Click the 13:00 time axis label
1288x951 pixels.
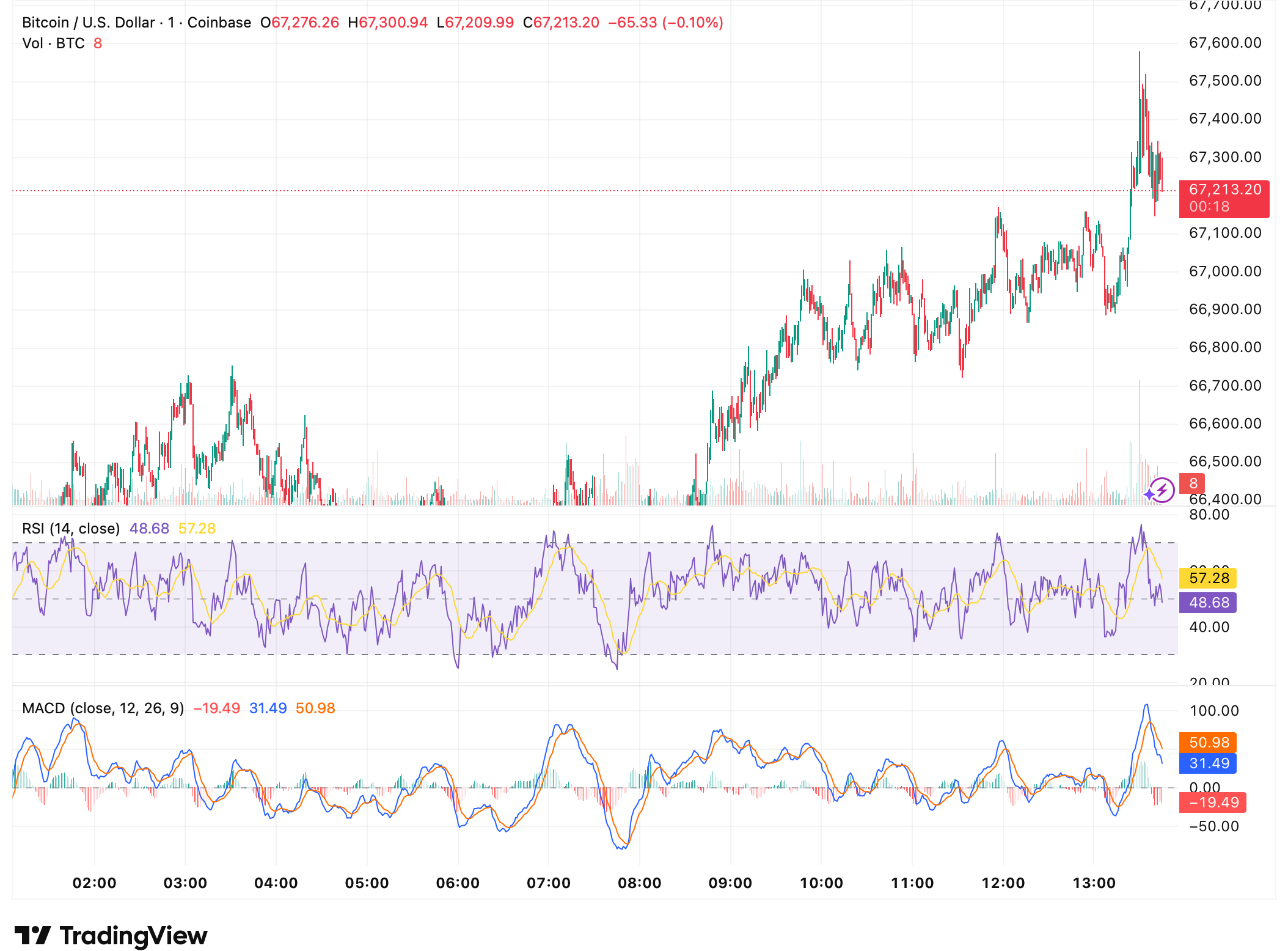coord(1094,883)
